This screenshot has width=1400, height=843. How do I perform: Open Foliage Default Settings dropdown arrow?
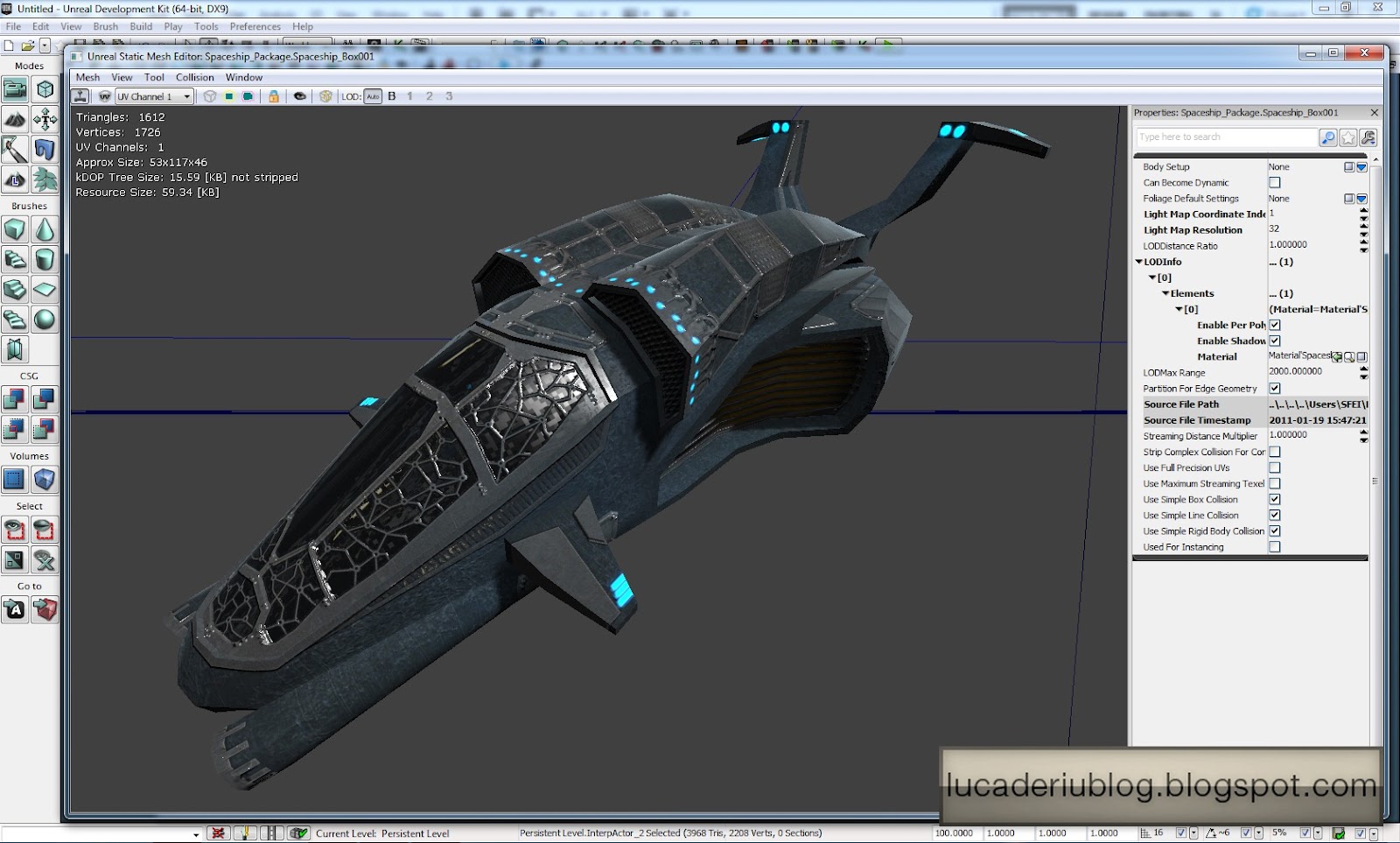[1361, 199]
